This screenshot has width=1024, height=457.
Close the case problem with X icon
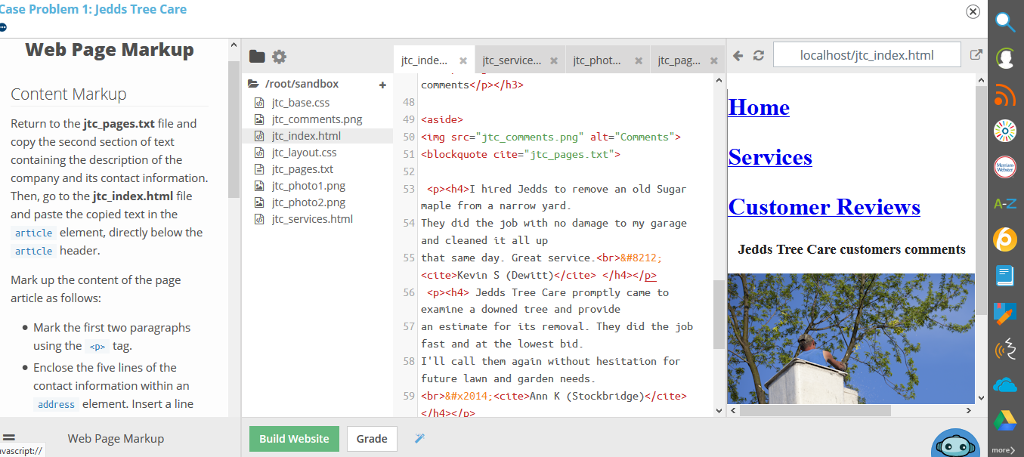point(972,11)
